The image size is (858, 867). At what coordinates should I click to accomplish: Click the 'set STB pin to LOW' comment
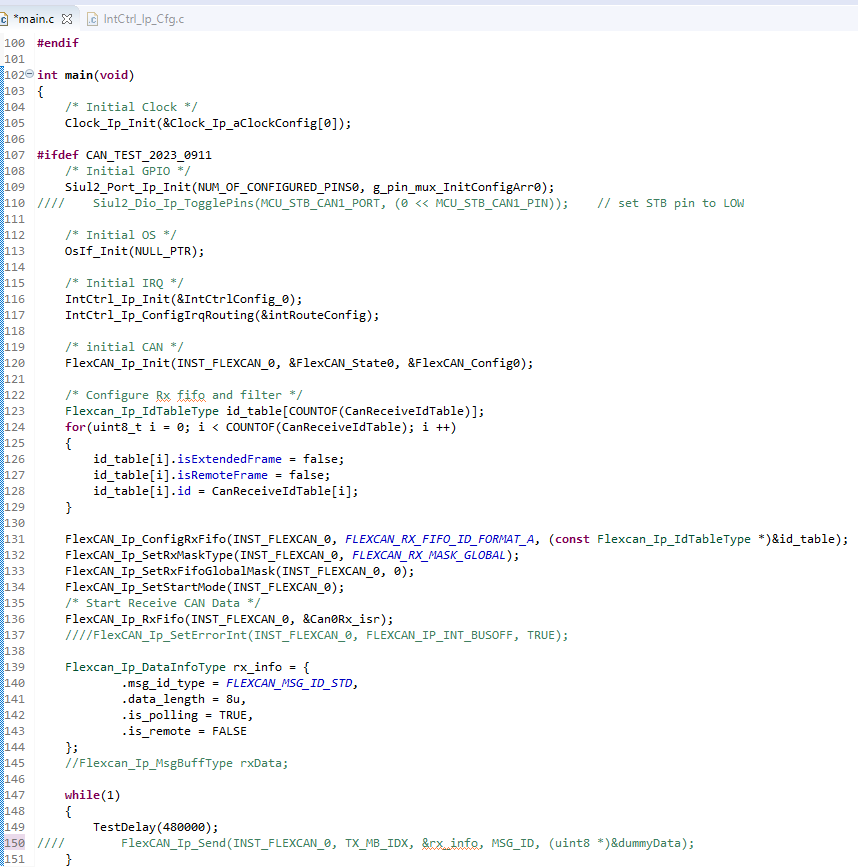tap(671, 203)
